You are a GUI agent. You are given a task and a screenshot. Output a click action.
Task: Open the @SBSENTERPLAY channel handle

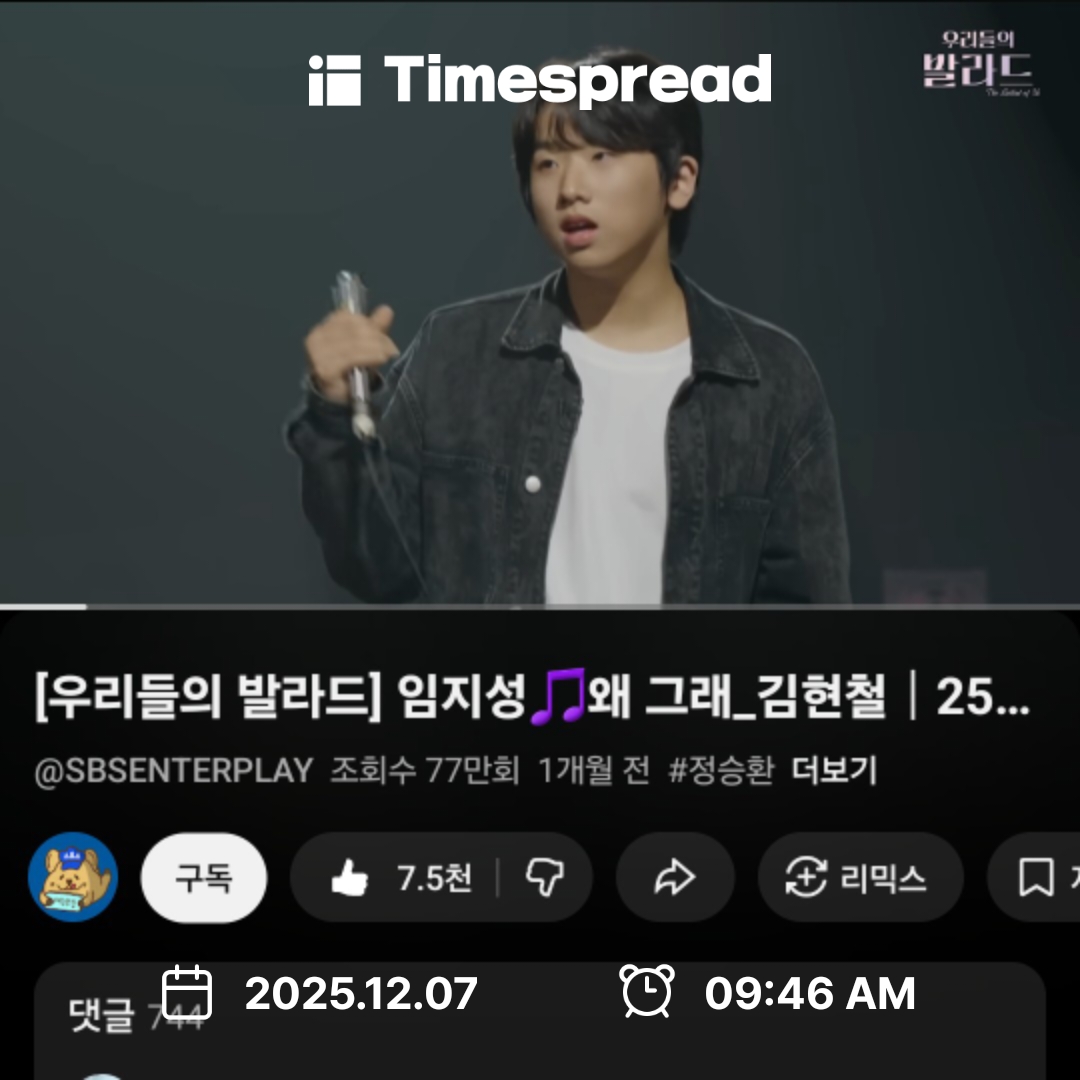tap(174, 770)
